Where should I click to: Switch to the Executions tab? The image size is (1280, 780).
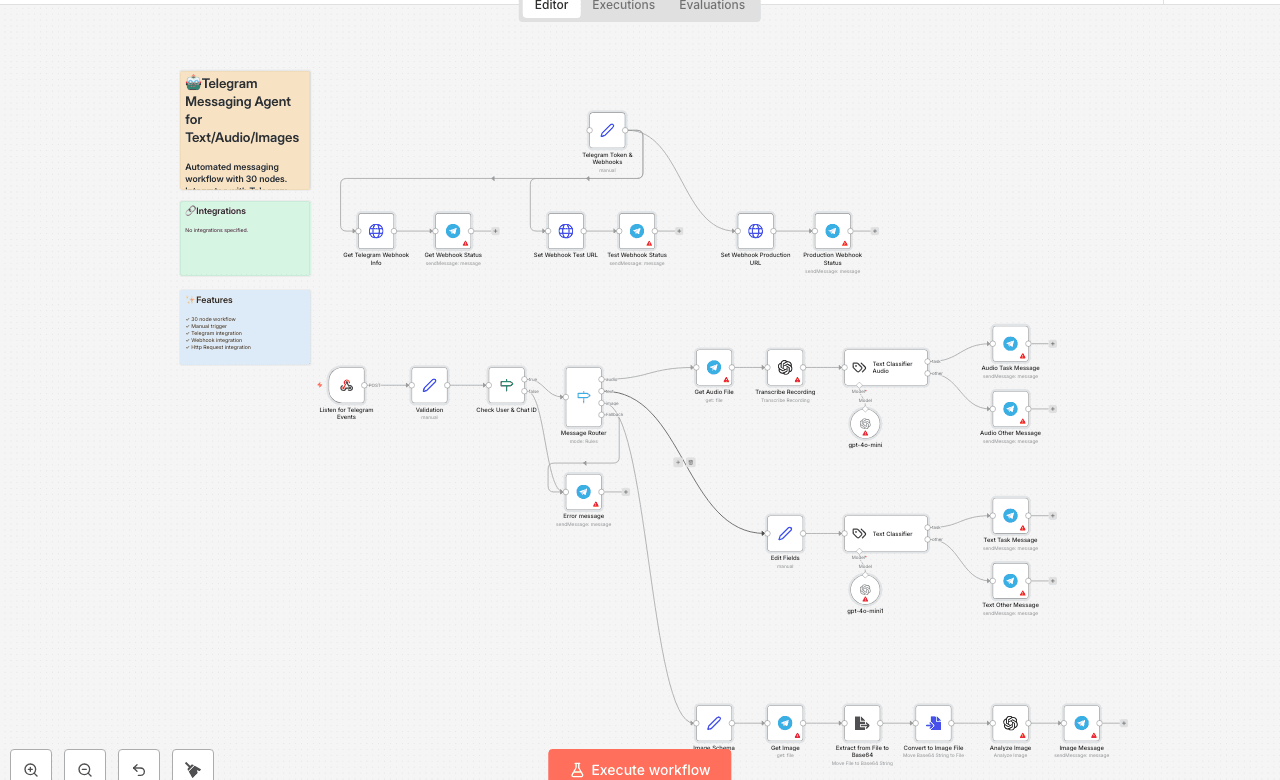tap(623, 6)
